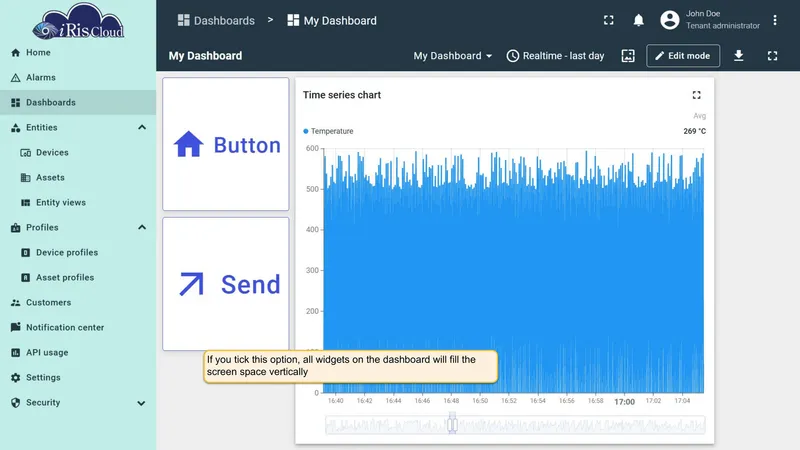This screenshot has width=800, height=450.
Task: Collapse the Entities section chevron
Action: 142,128
